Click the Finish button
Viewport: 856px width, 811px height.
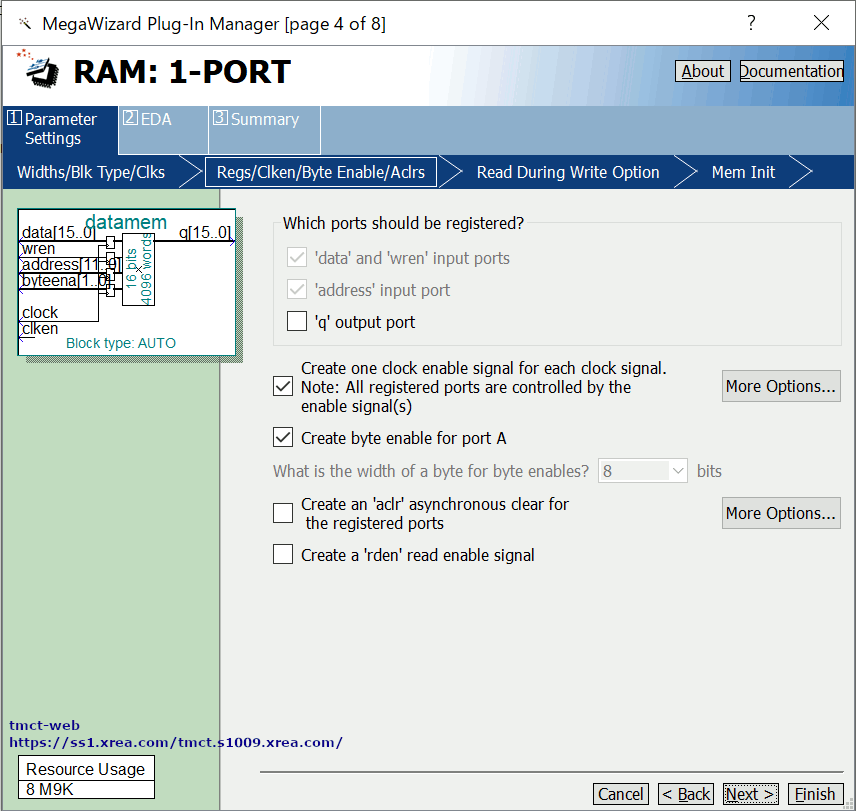point(816,794)
